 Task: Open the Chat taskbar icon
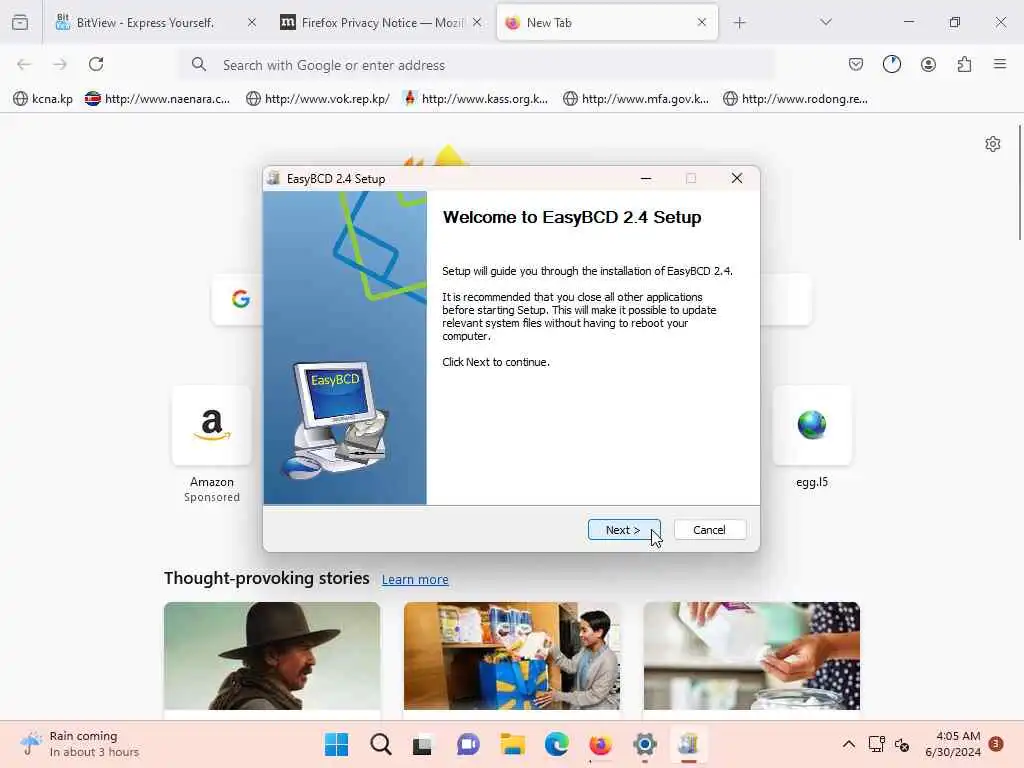[468, 744]
